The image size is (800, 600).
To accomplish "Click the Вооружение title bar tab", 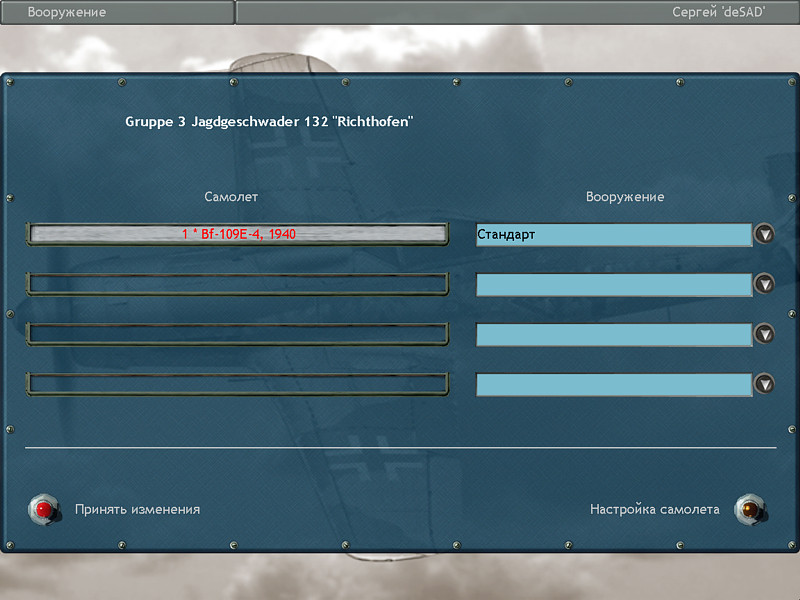I will click(x=117, y=12).
